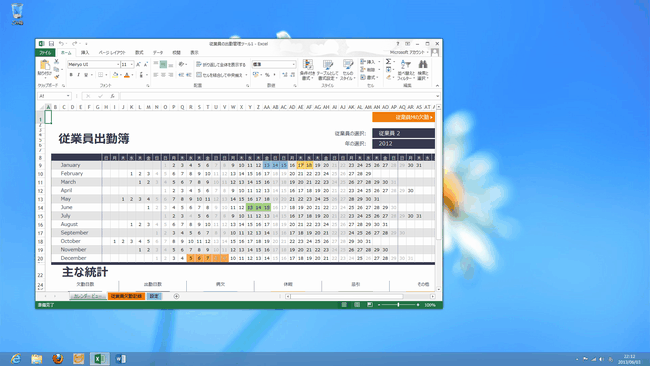Open the font name dropdown Meiryo UI
650x366 pixels.
click(x=94, y=65)
